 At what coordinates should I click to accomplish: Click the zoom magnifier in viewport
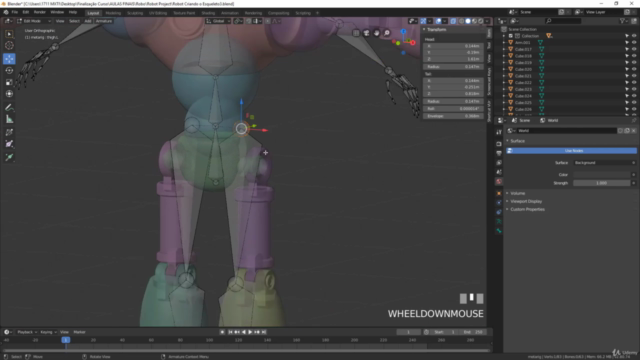click(387, 33)
